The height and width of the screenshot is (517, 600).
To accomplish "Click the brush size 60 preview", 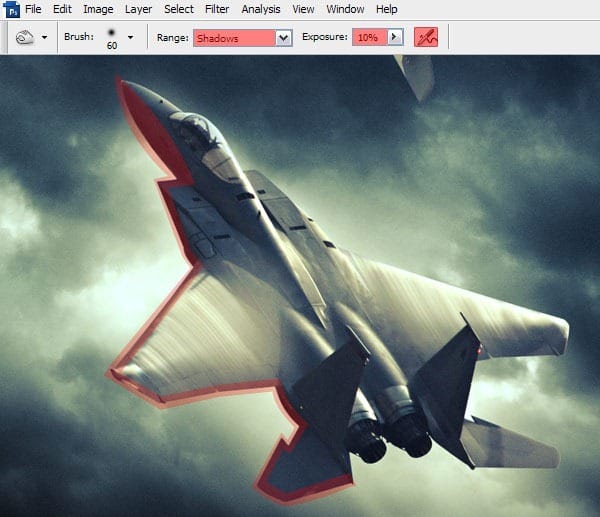I will click(x=112, y=39).
